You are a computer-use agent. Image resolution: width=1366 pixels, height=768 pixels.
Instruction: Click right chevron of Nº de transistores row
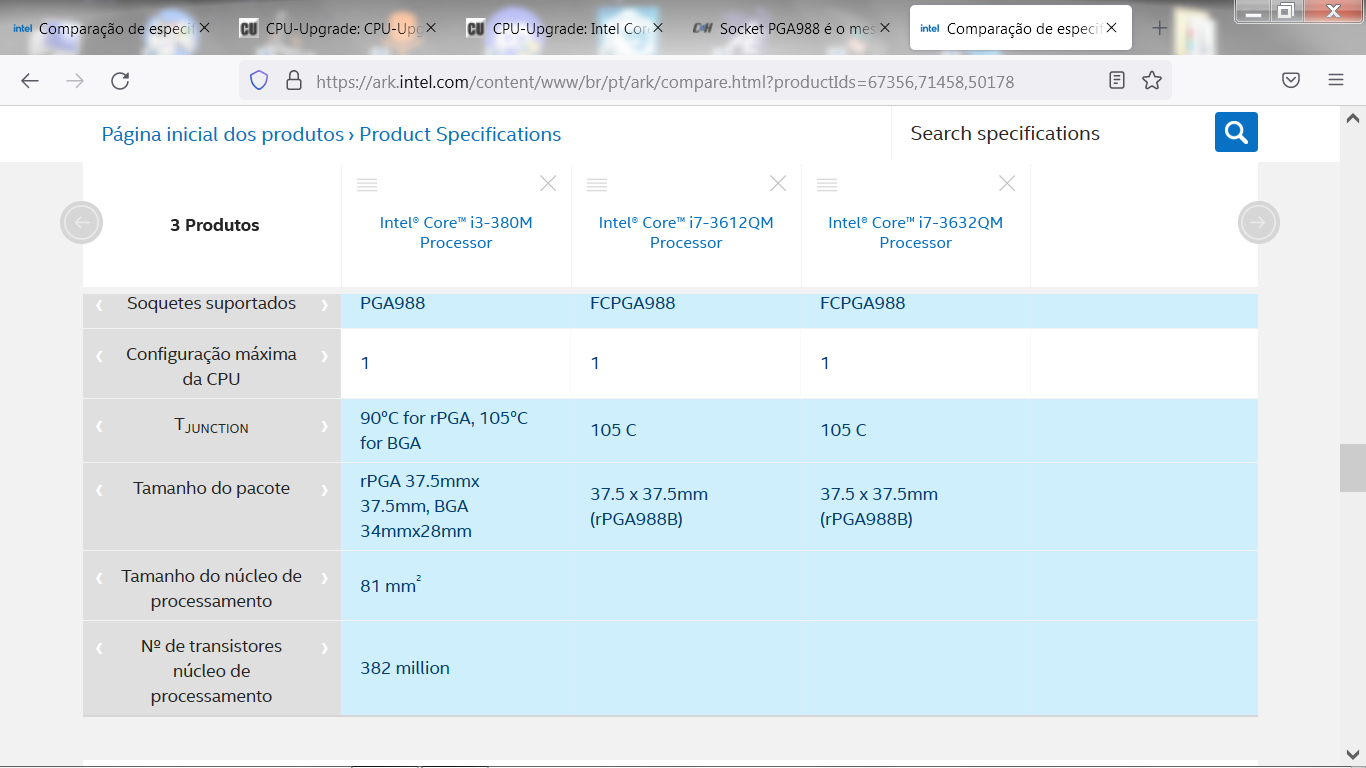324,648
